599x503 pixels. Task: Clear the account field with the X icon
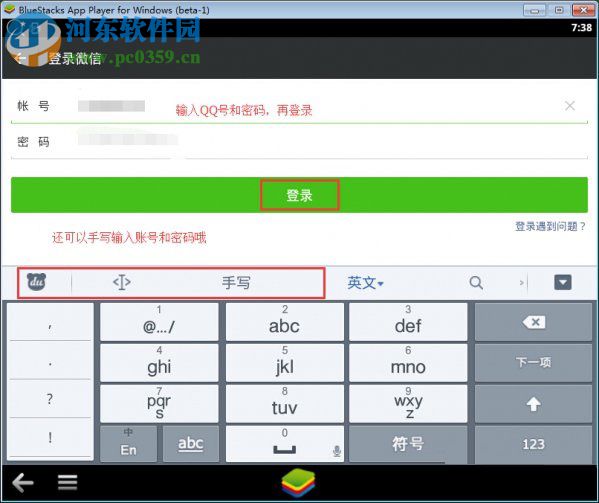click(570, 105)
